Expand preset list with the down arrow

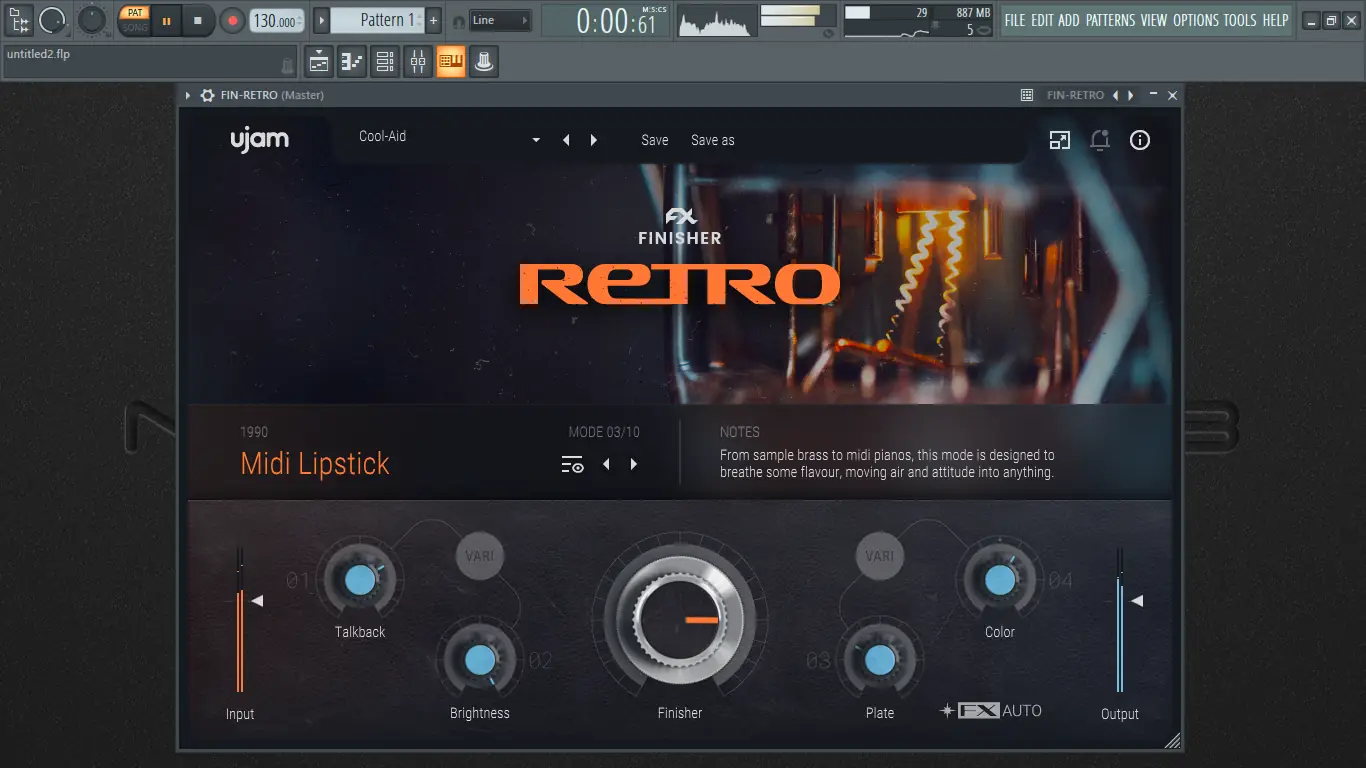click(536, 140)
